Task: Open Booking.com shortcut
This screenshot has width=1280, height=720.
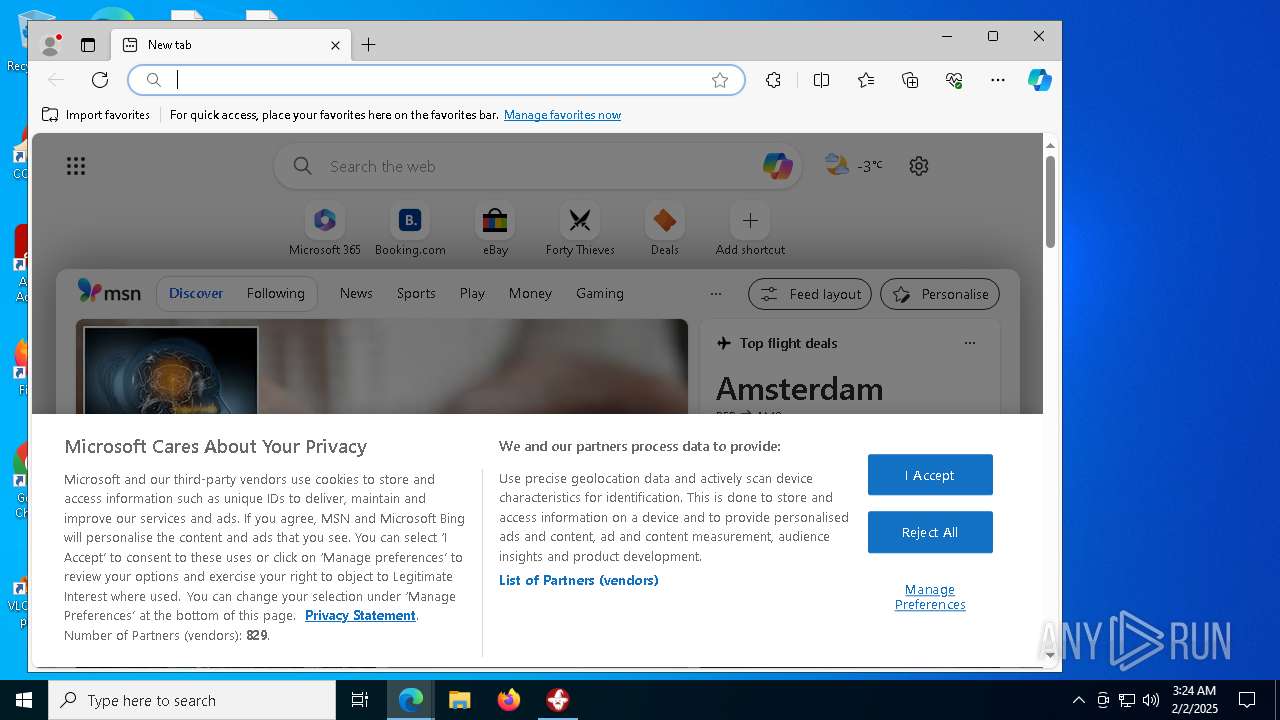Action: pos(410,230)
